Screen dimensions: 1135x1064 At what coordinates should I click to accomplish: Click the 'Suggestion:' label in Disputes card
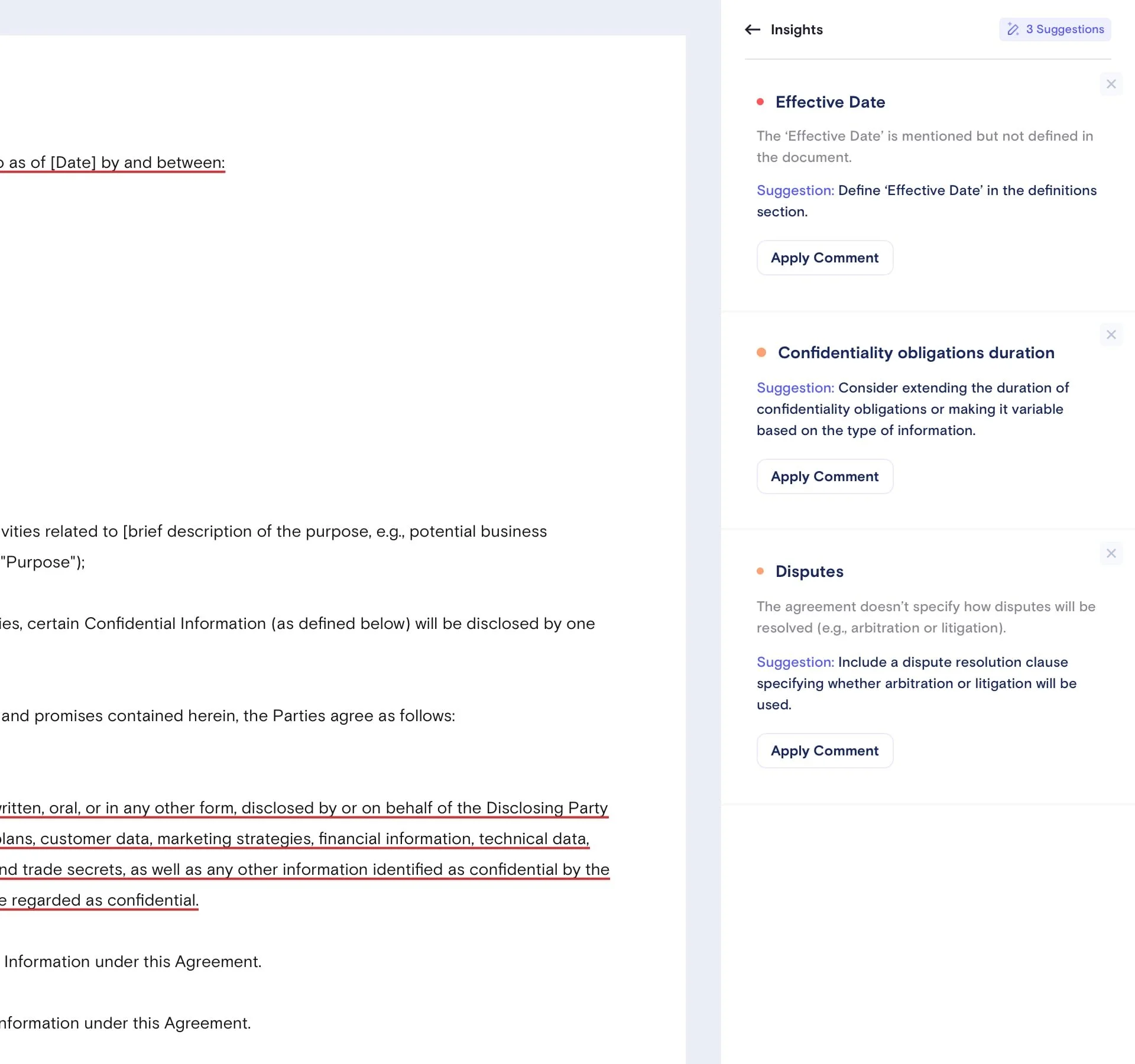(795, 662)
